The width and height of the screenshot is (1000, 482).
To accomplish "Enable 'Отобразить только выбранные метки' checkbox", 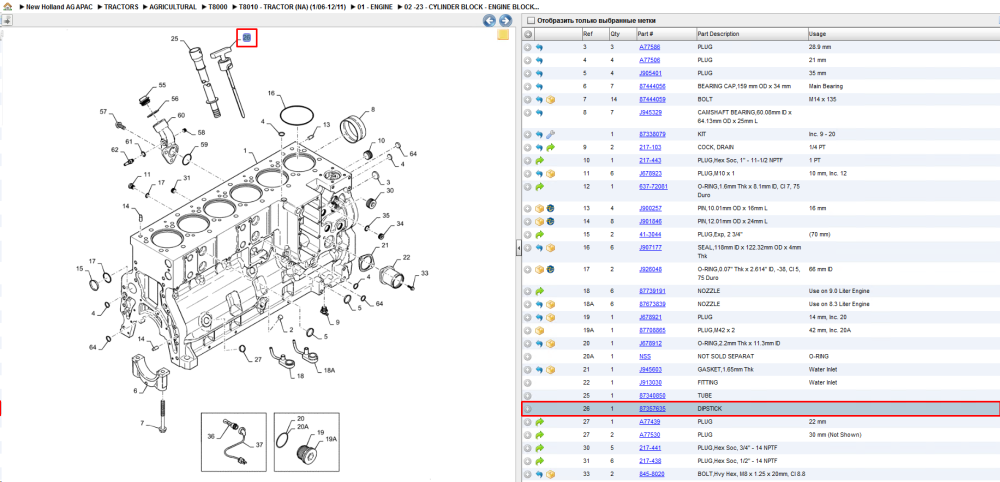I will tap(529, 20).
